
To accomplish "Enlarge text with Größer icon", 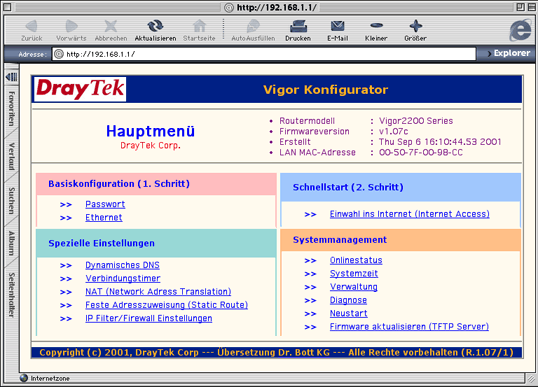I will coord(416,26).
